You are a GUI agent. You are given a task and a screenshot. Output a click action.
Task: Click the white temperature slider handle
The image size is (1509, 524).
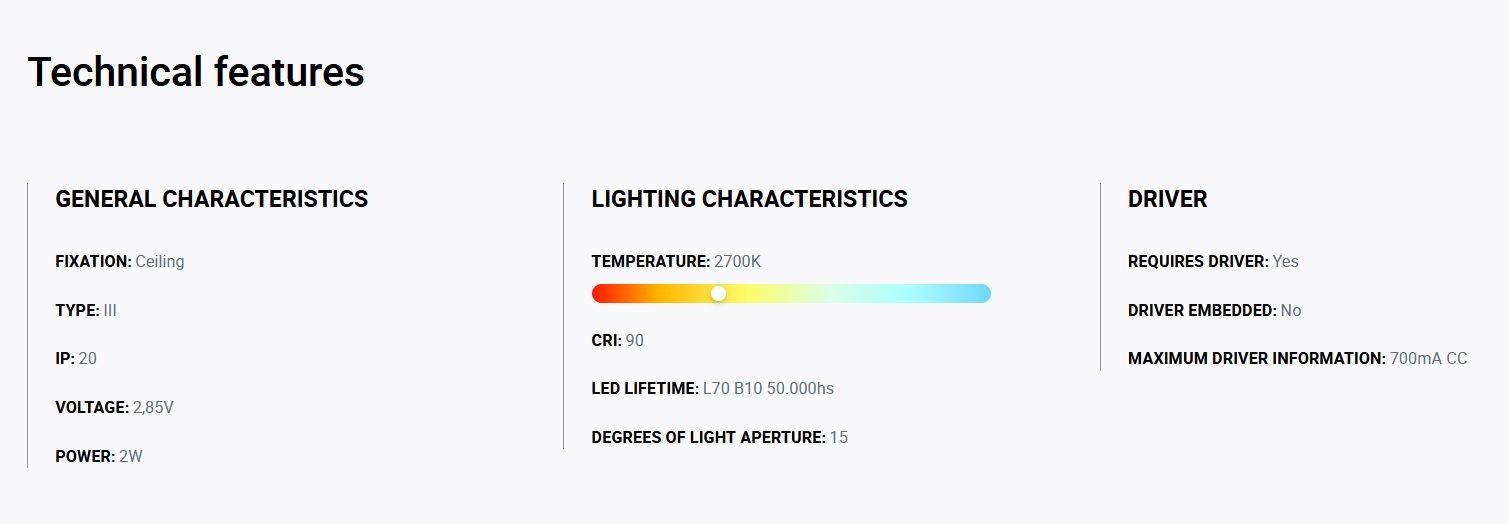click(718, 293)
